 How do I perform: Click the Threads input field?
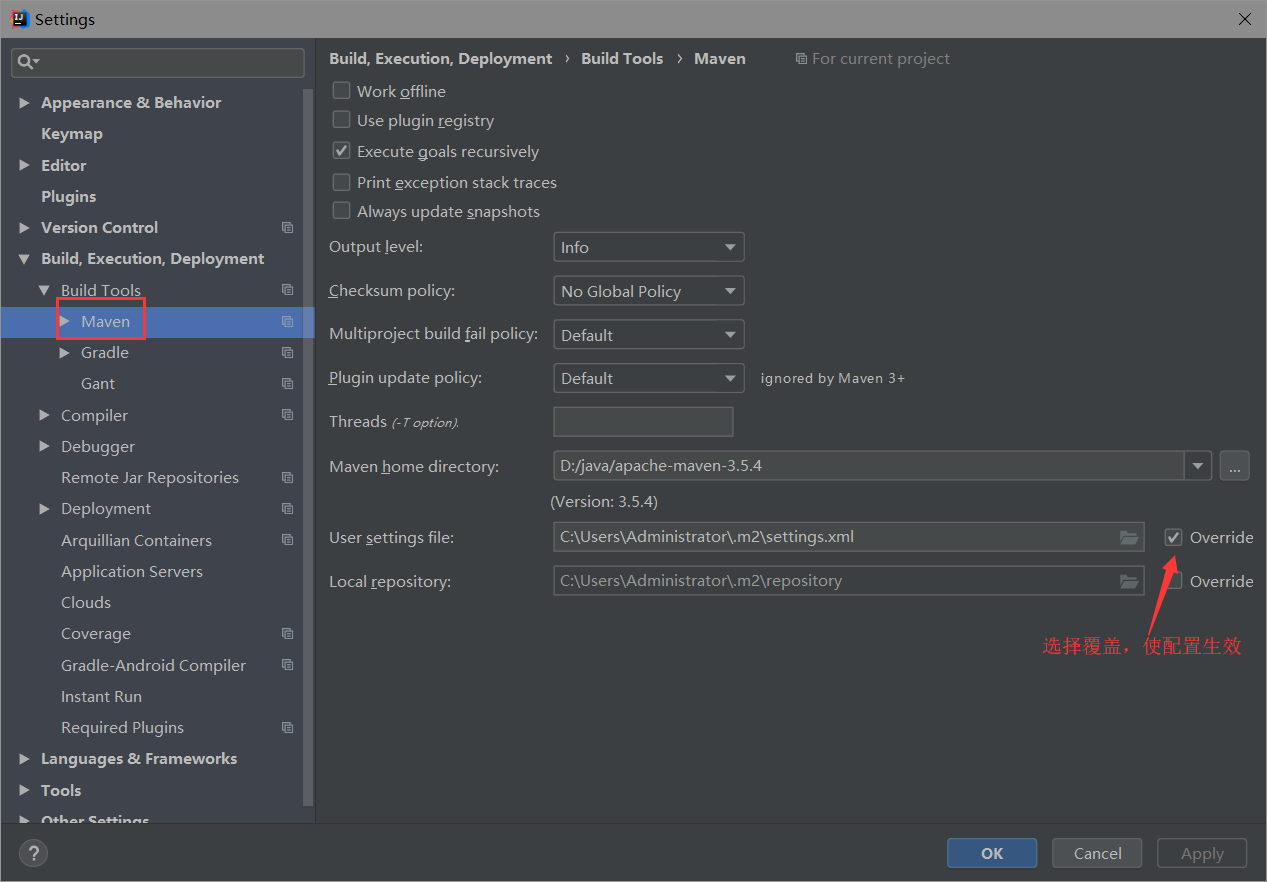click(x=643, y=422)
